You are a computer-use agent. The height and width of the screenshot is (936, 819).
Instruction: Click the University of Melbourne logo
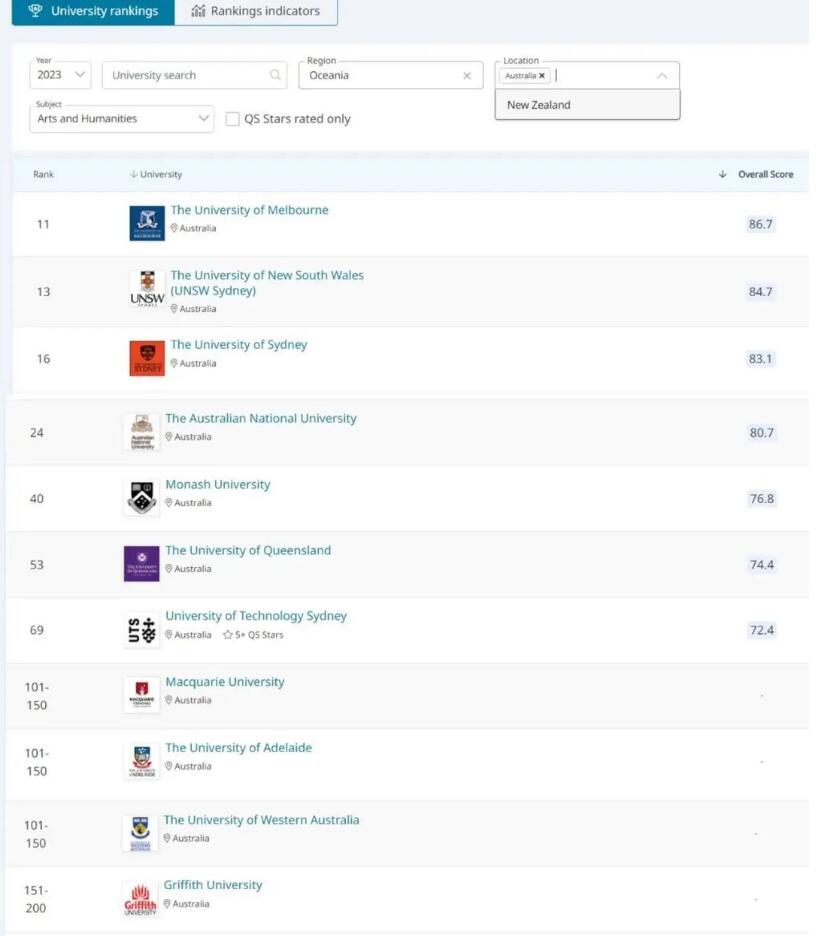[x=147, y=223]
